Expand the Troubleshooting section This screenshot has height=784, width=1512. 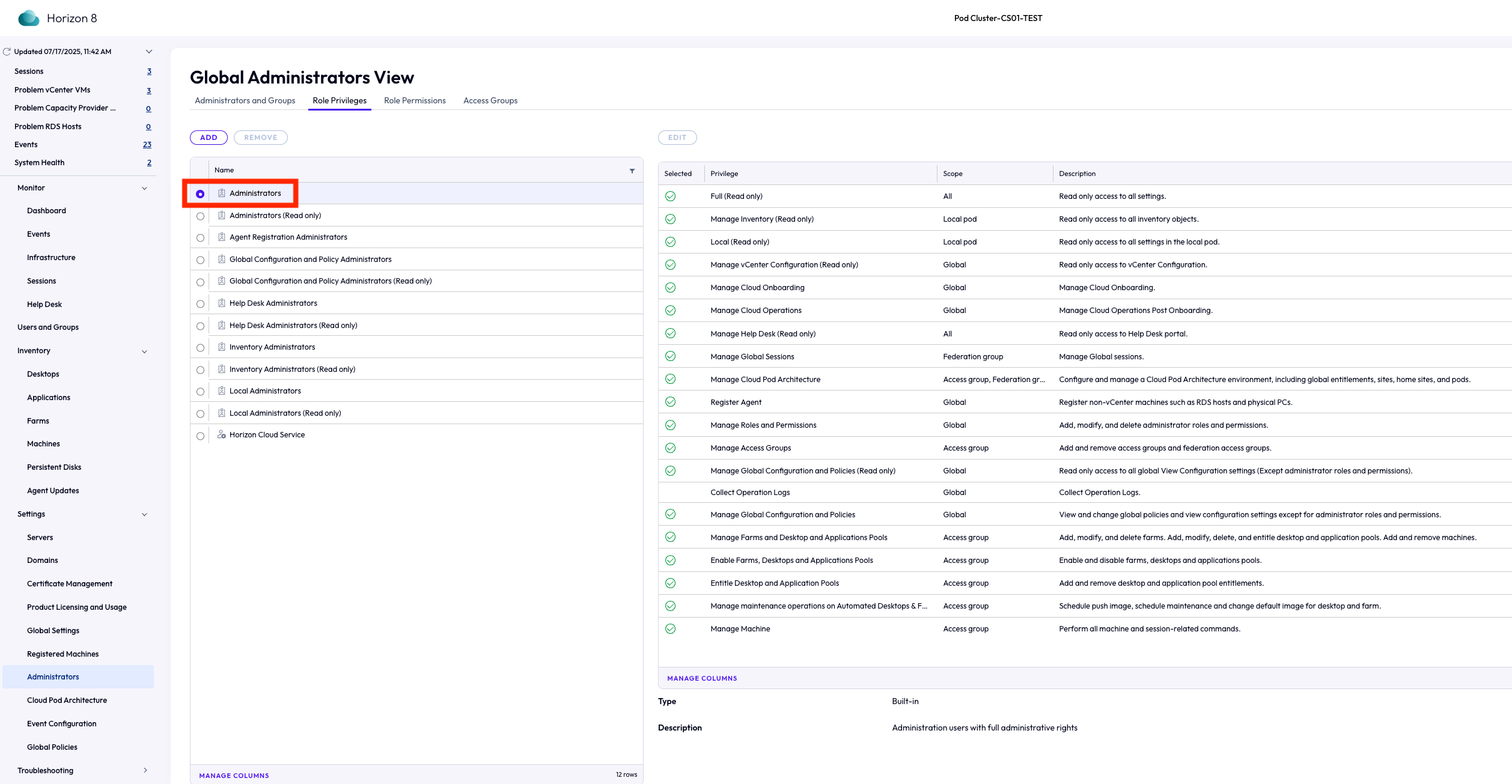click(x=145, y=770)
